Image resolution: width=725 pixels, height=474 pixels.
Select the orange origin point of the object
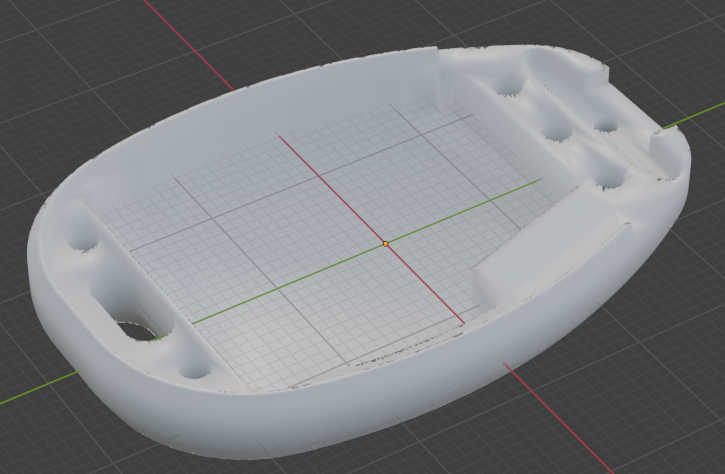coord(386,244)
